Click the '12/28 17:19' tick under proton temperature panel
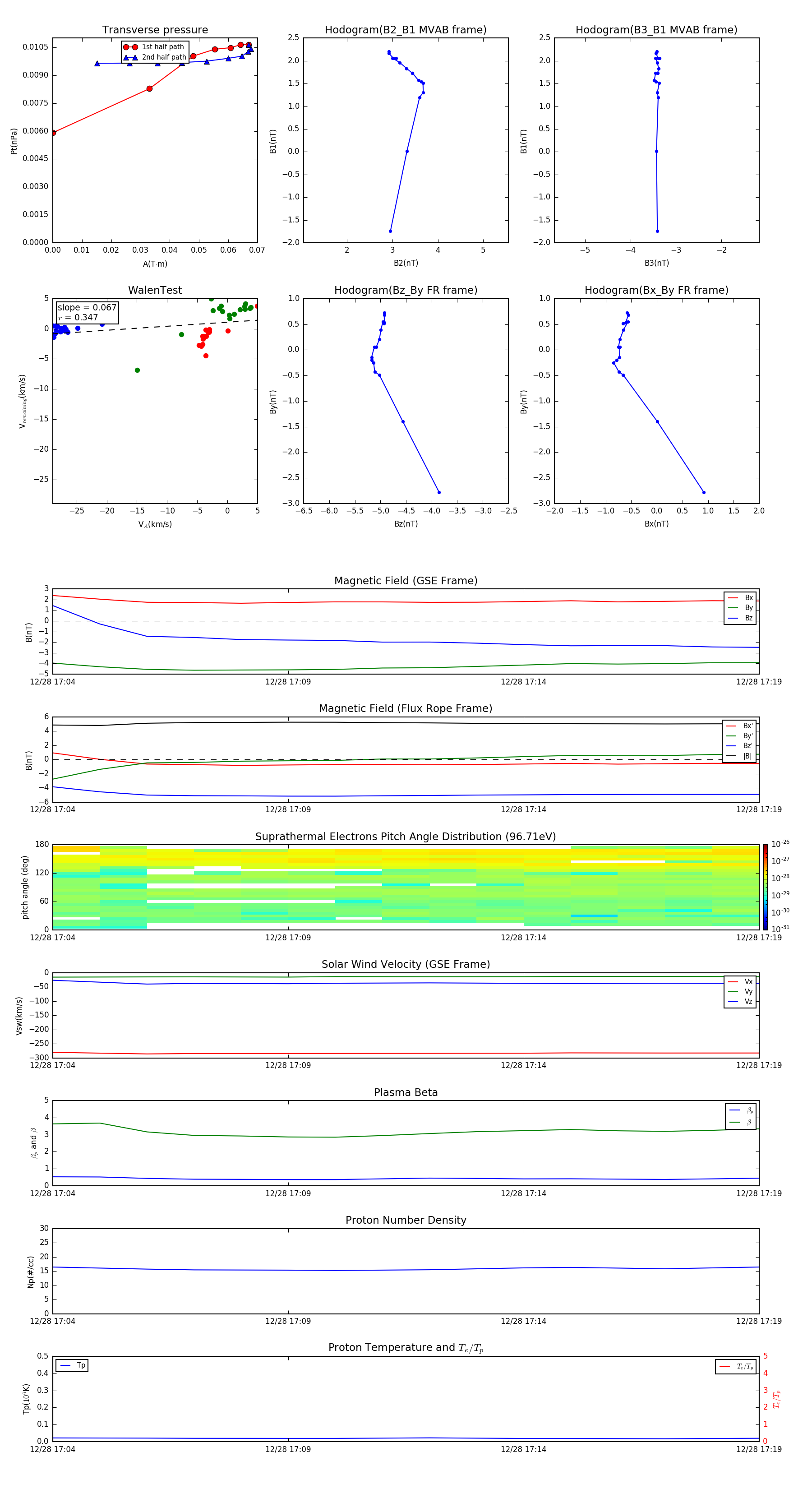Screen dimensions: 812x1489 [758, 1449]
